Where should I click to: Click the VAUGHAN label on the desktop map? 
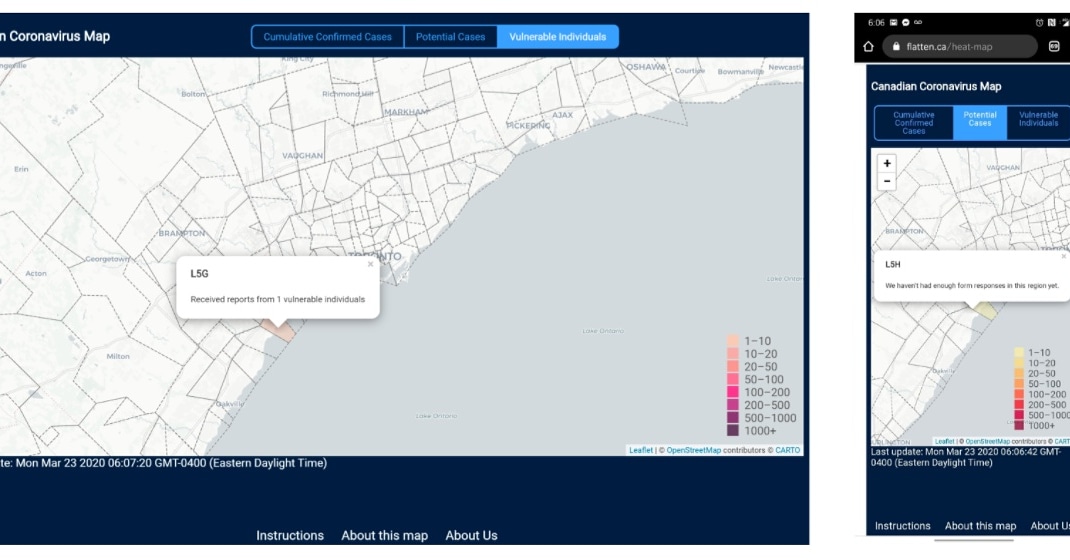[302, 156]
